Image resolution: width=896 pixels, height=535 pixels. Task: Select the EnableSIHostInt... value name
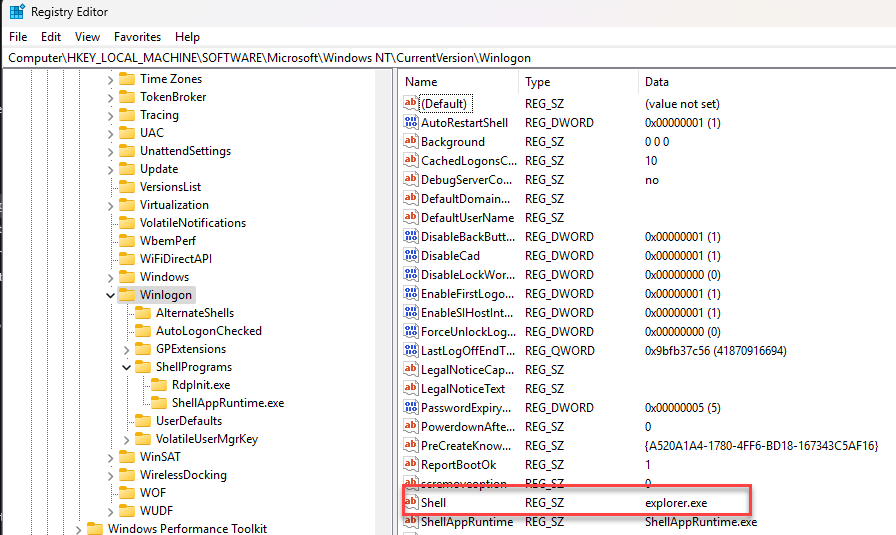(467, 313)
